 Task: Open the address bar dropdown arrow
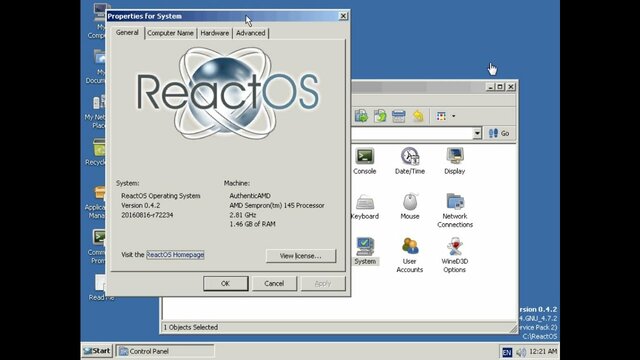coord(477,133)
